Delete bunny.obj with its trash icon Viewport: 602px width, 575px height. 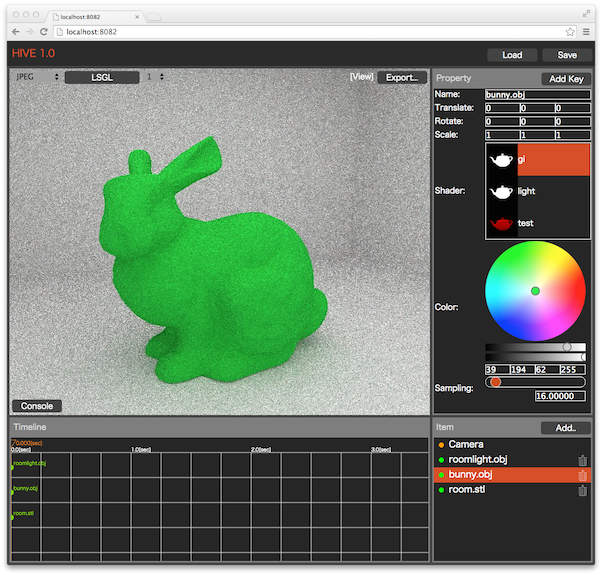click(582, 475)
